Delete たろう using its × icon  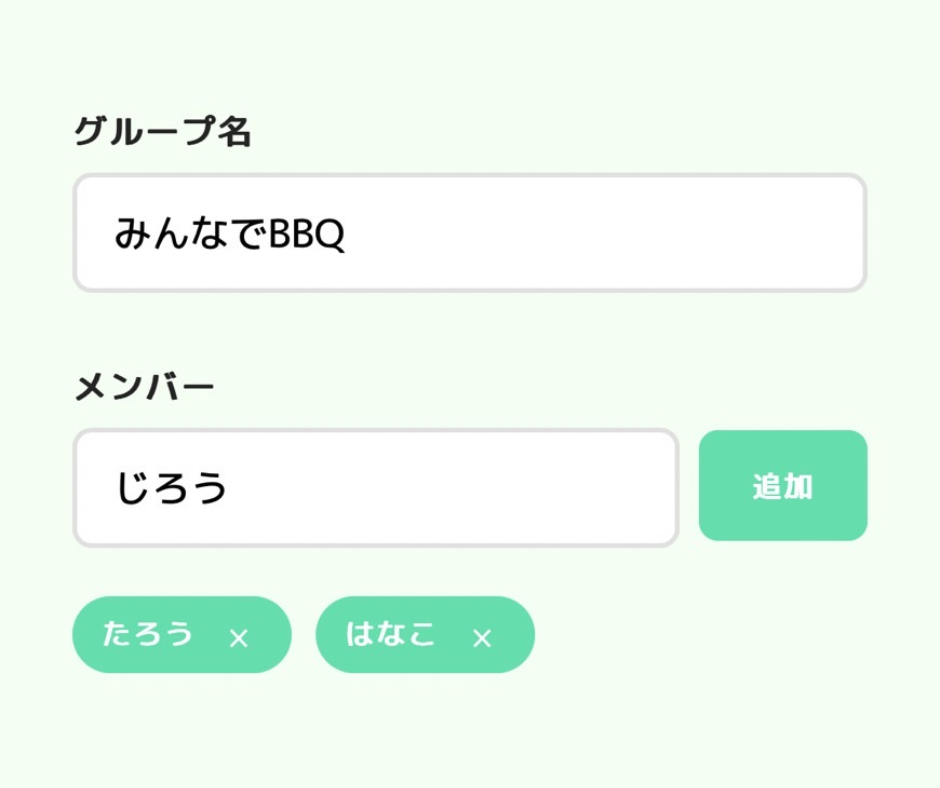point(238,638)
